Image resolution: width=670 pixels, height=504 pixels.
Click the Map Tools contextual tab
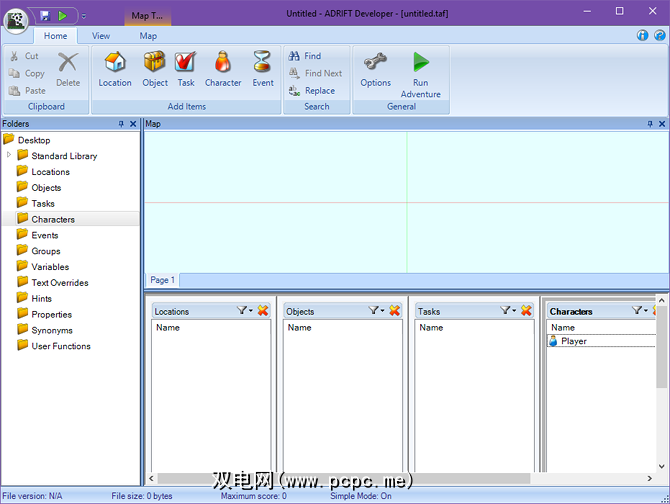[x=147, y=16]
